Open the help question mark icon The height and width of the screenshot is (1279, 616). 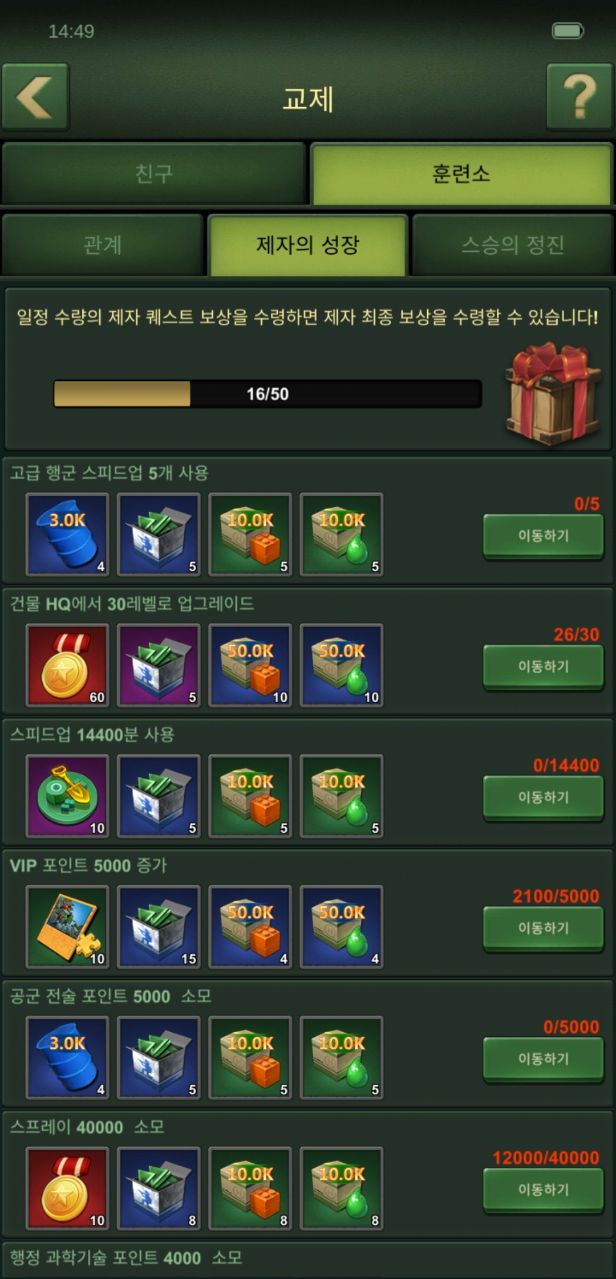(x=579, y=97)
